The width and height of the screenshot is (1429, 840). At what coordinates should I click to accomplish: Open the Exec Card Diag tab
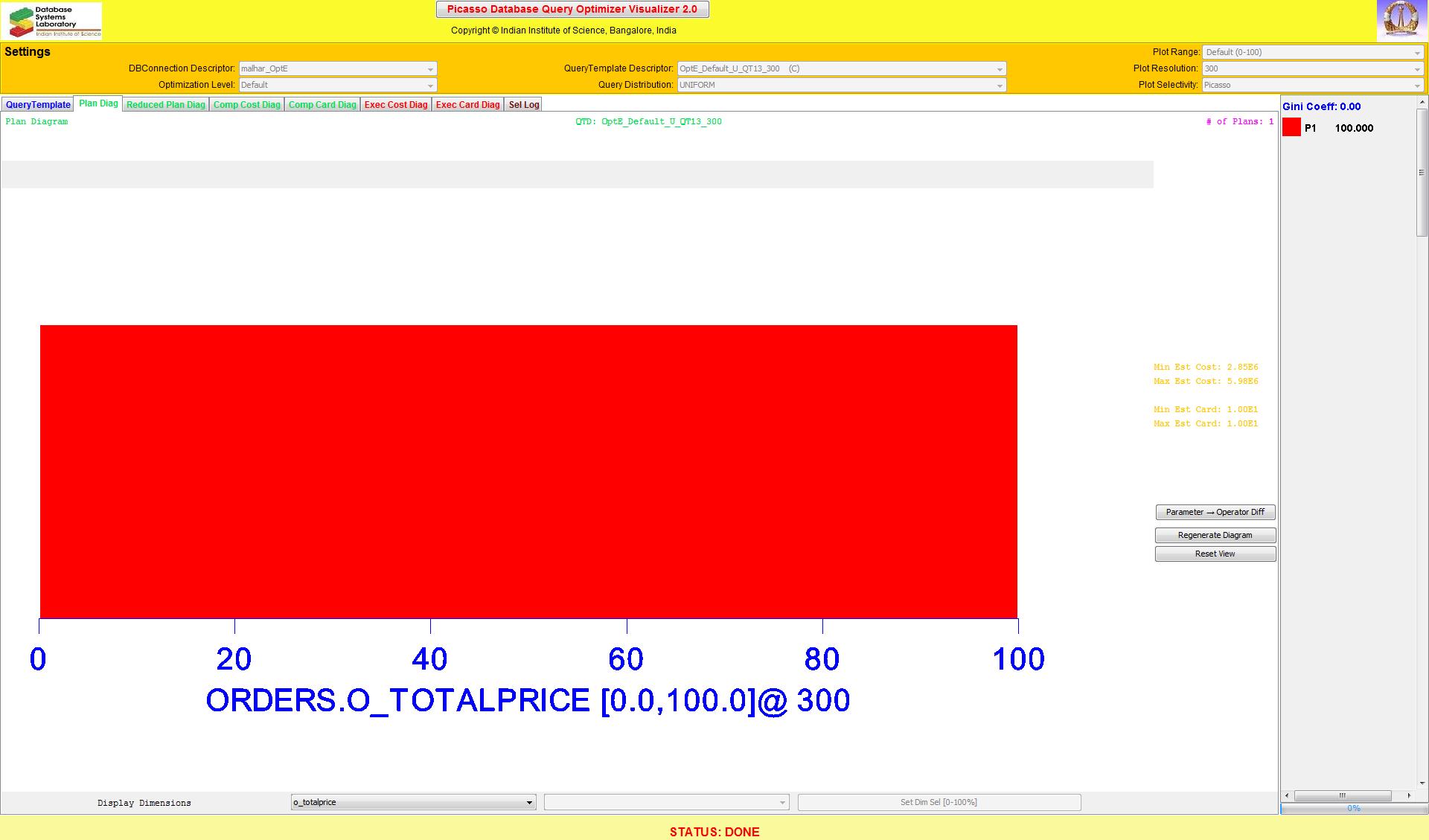(467, 105)
